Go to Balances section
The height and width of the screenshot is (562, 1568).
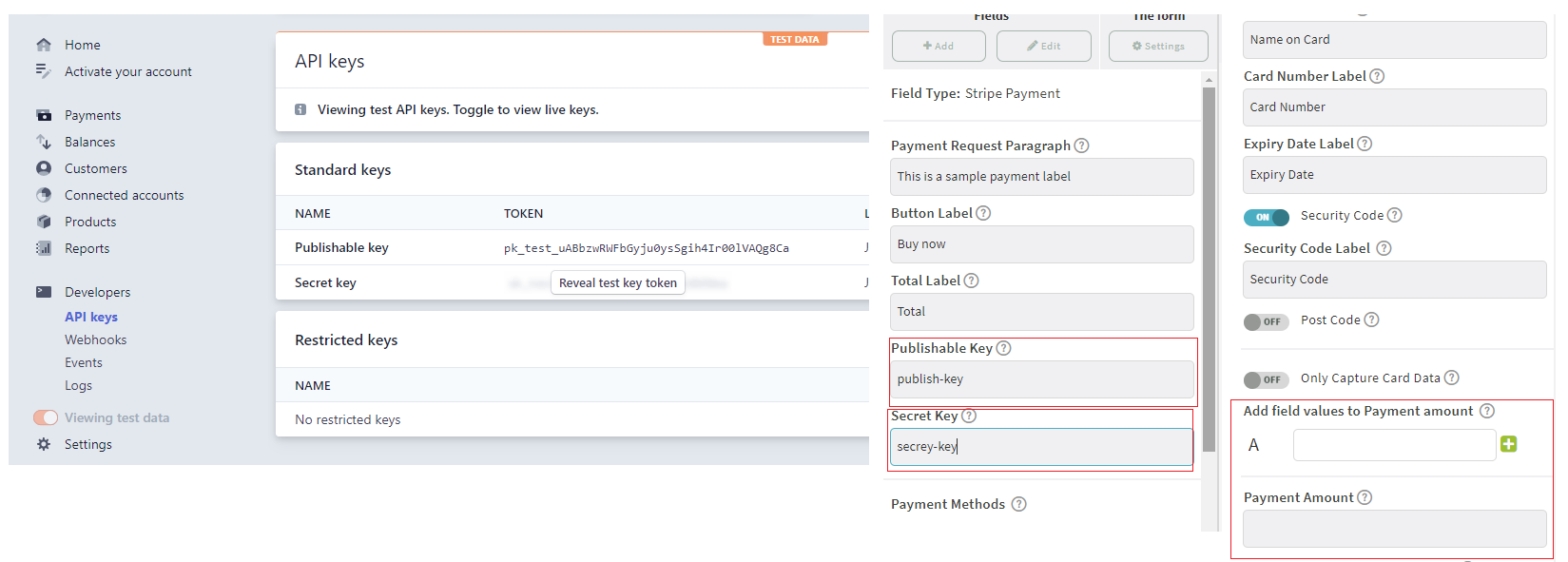(x=89, y=142)
